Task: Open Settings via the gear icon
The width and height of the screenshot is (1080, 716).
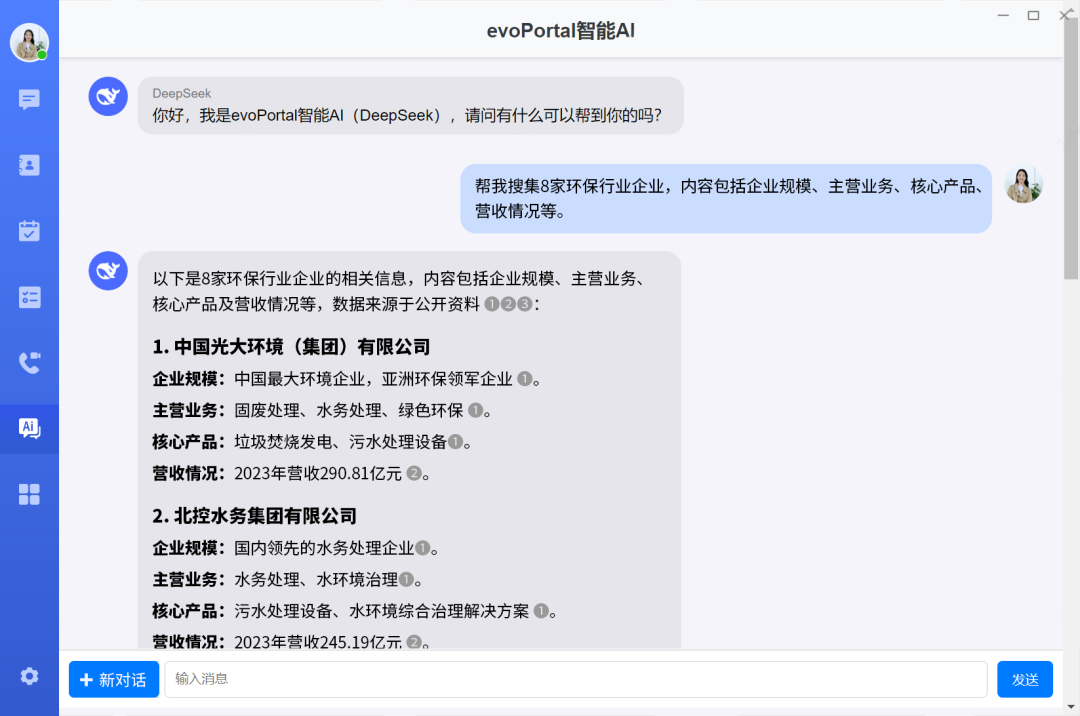Action: [29, 676]
